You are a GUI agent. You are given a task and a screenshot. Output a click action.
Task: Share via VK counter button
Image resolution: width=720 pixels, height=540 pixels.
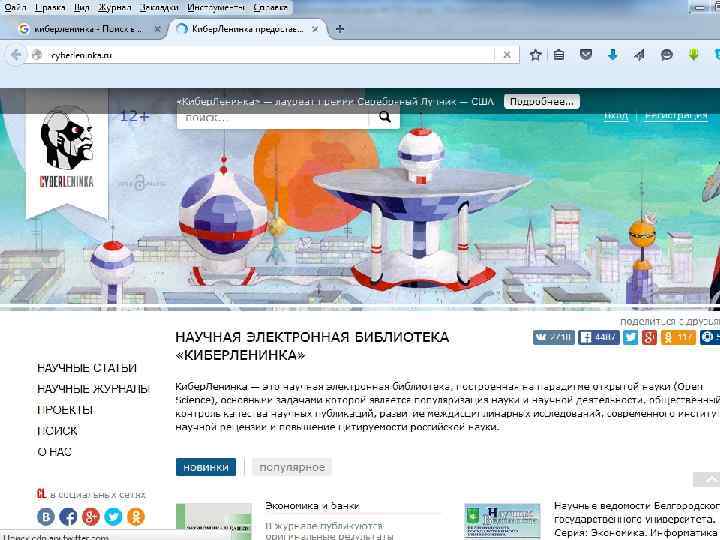(x=554, y=338)
